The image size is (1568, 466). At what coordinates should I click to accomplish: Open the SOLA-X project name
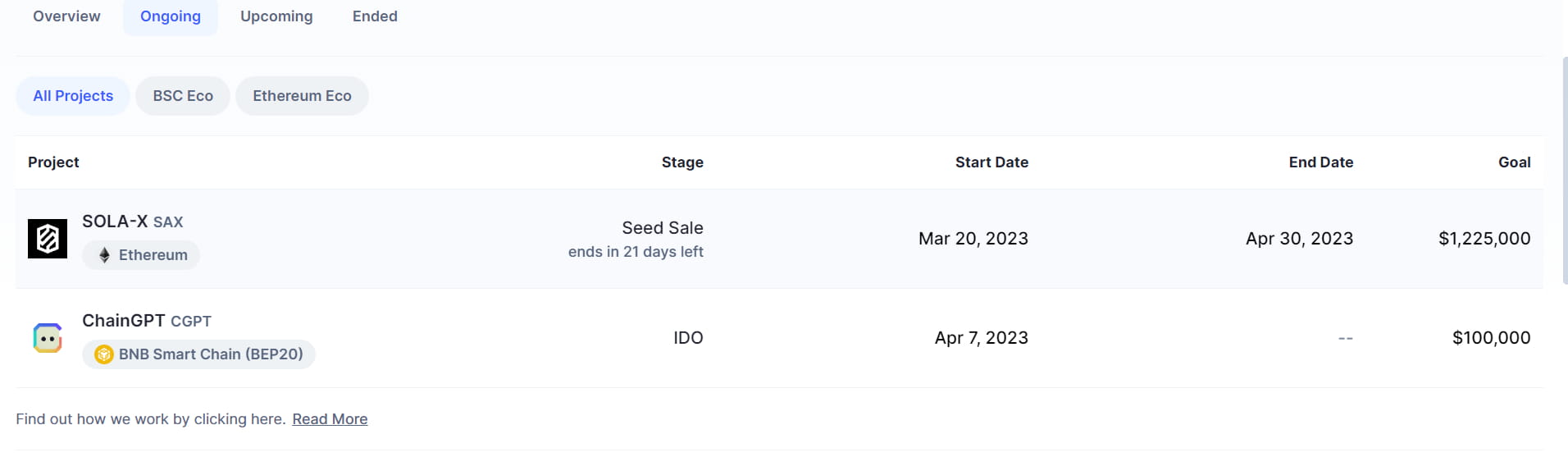coord(115,222)
